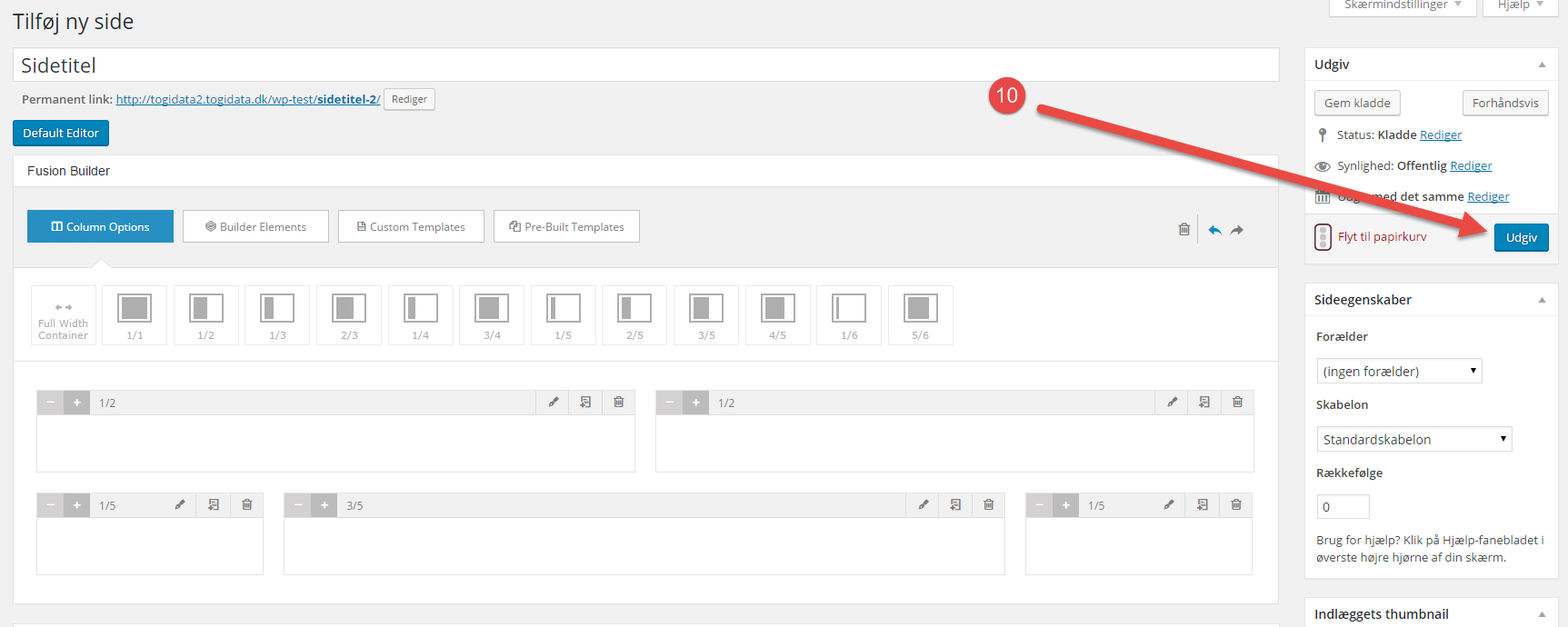Decrease size of first 1/2 column
The height and width of the screenshot is (627, 1568).
pos(51,403)
